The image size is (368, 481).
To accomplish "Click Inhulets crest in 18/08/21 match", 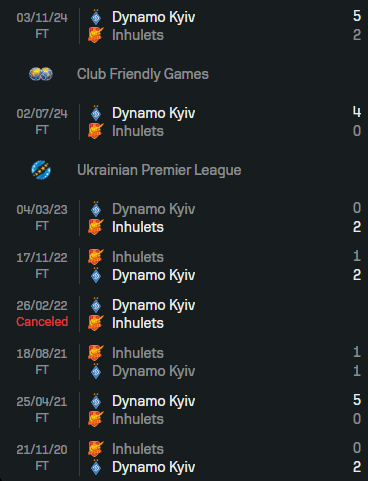I will (96, 353).
